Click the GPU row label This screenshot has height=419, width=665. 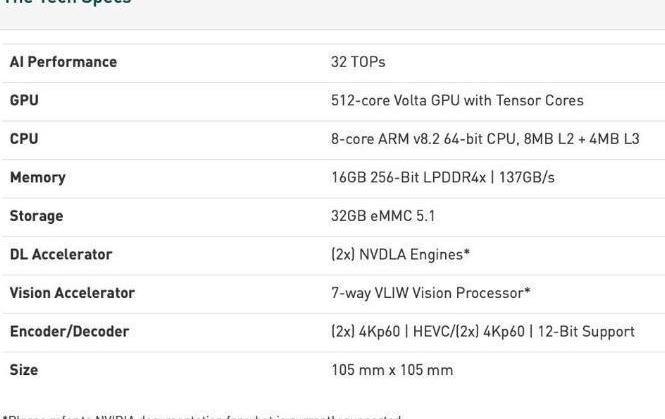point(24,100)
